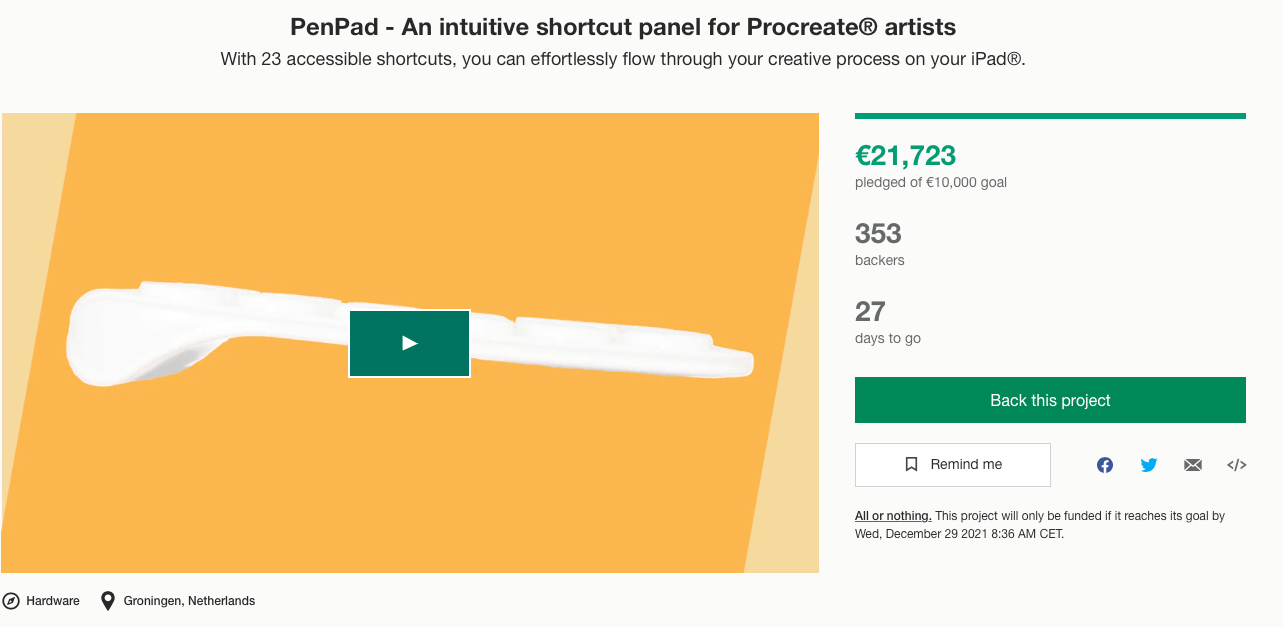
Task: Click the location pin icon
Action: (x=108, y=601)
